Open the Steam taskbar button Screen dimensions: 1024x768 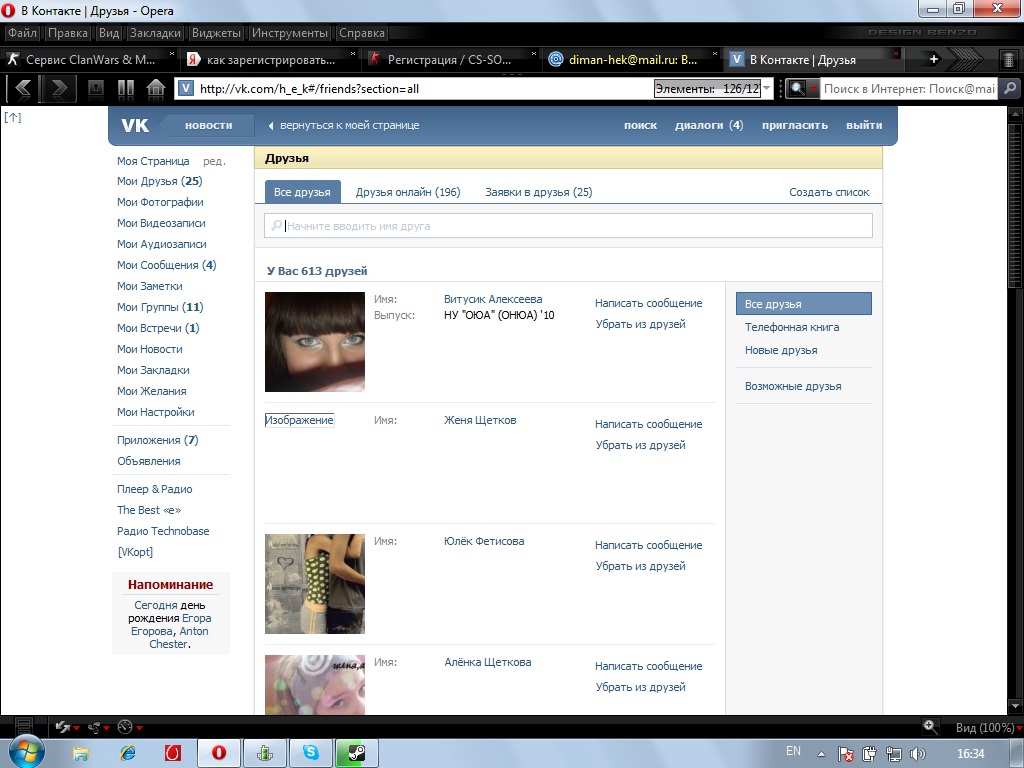coord(356,753)
